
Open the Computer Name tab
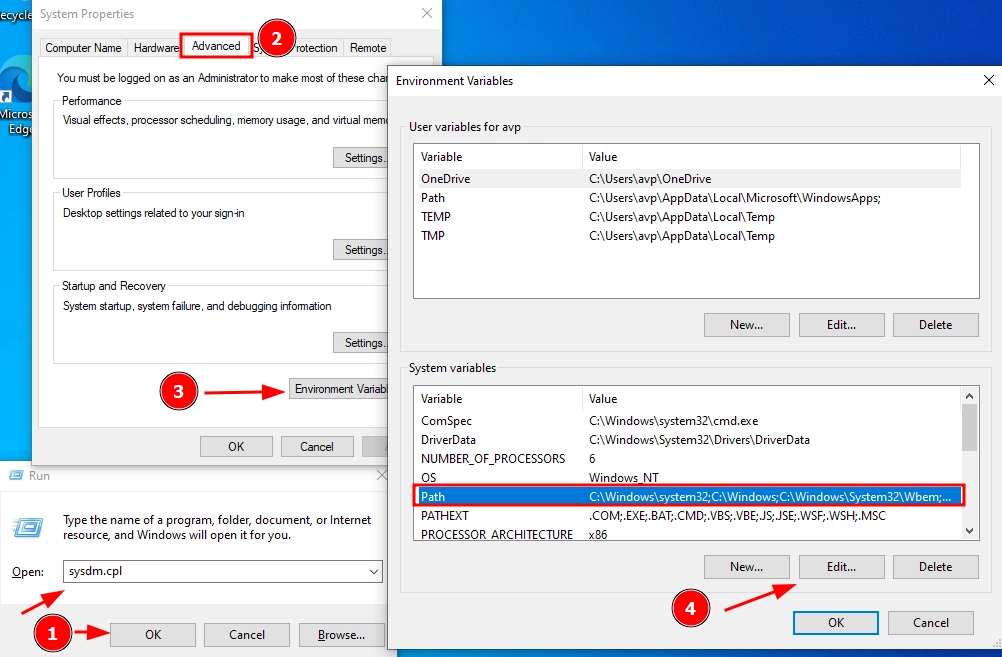[x=83, y=48]
